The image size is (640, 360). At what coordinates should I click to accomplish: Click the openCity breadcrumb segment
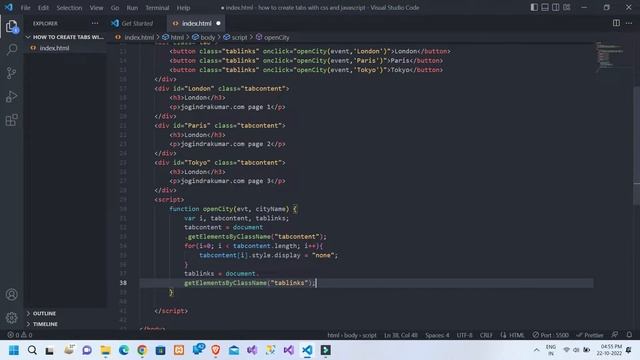276,37
